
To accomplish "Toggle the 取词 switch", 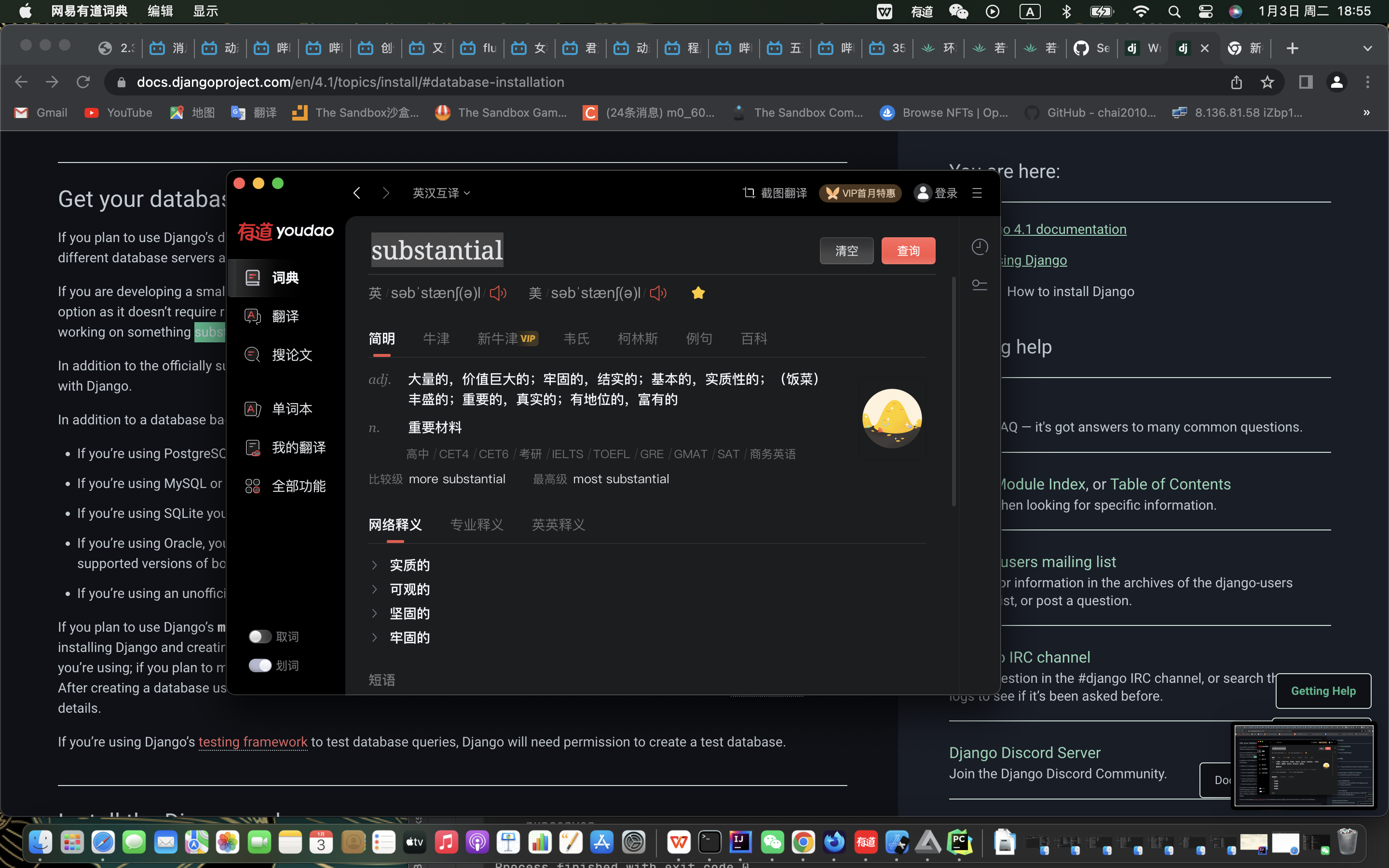I will [259, 637].
